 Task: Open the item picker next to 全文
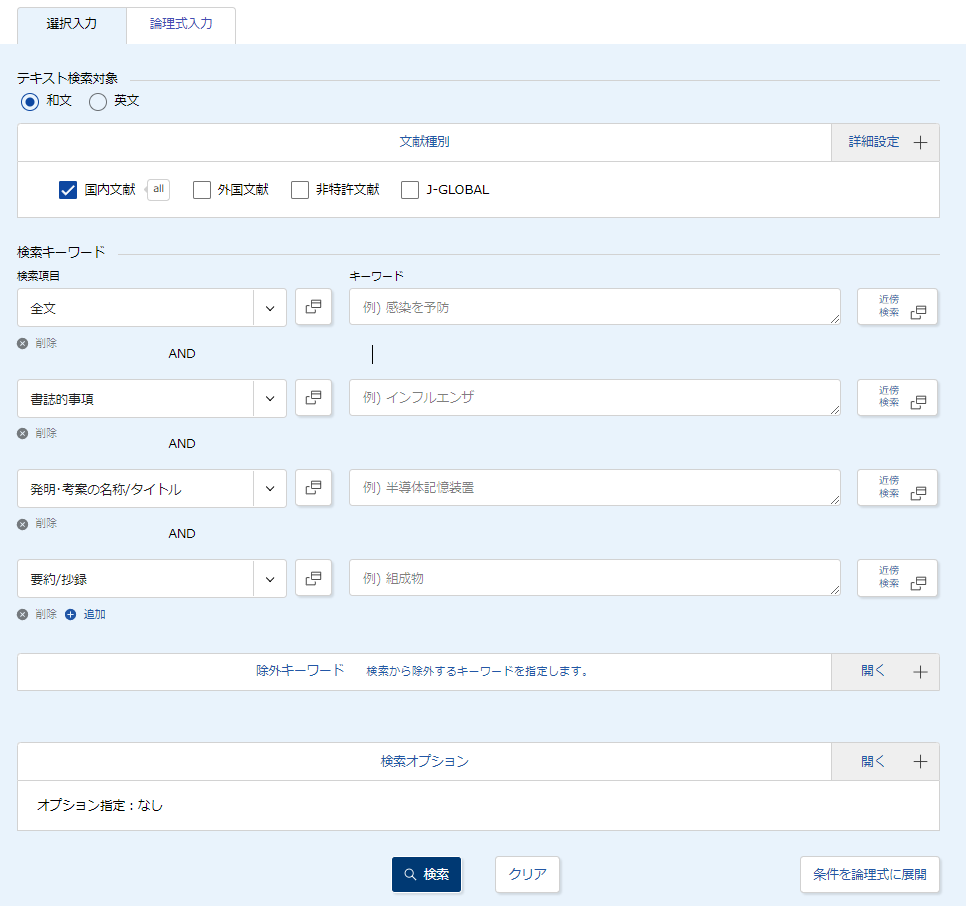(x=314, y=307)
